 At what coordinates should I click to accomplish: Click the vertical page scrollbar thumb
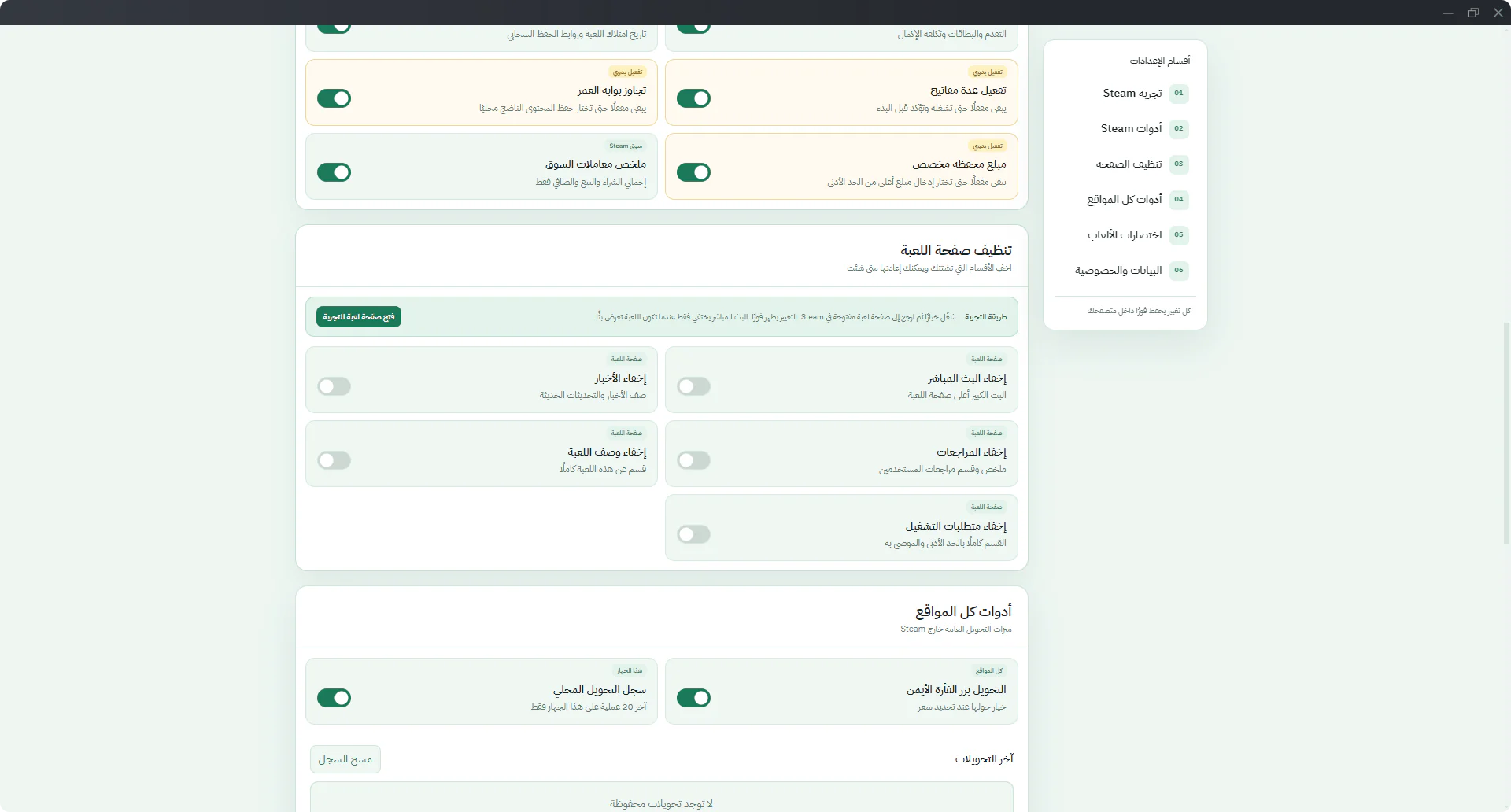coord(1506,433)
